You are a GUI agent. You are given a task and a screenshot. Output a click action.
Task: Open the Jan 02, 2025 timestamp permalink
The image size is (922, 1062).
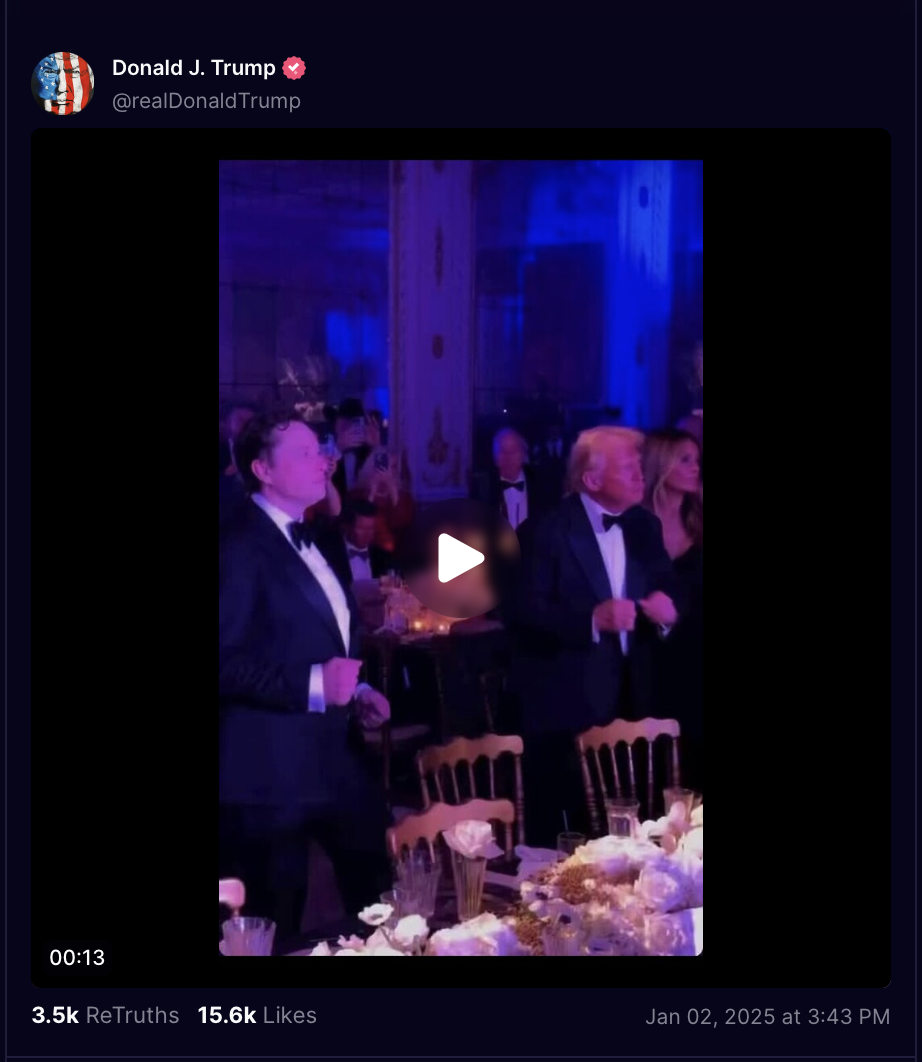[768, 1017]
